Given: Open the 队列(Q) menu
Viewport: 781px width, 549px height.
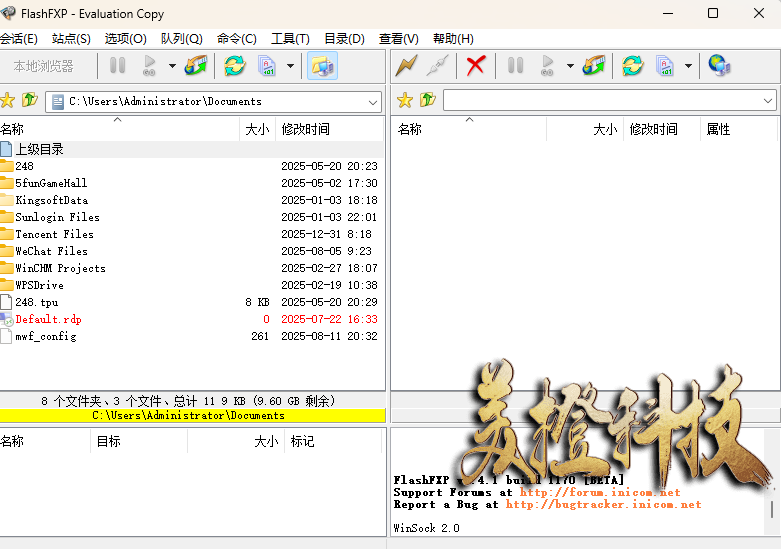Looking at the screenshot, I should pos(182,39).
